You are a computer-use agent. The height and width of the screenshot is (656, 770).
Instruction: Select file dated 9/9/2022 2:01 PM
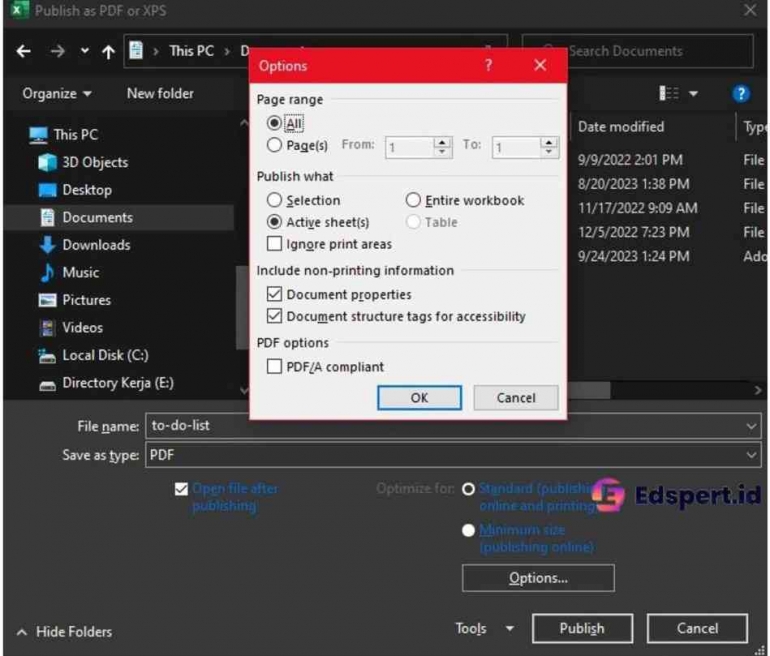(x=630, y=160)
